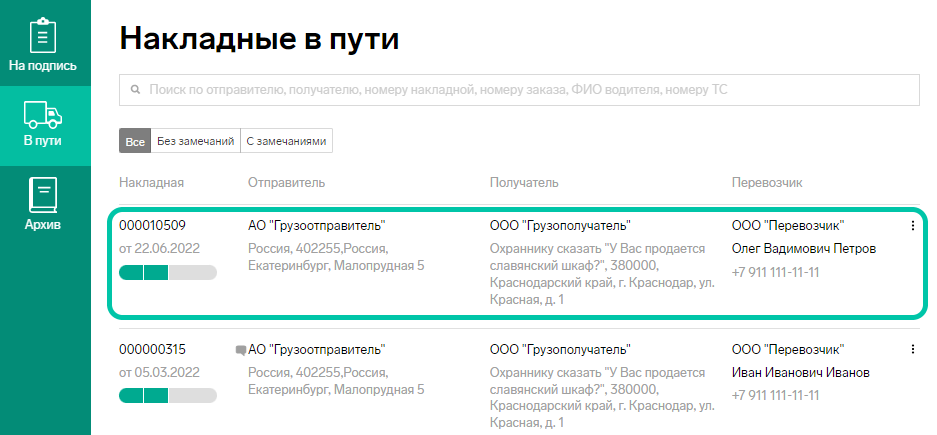Switch to Без замечаний filter
Image resolution: width=937 pixels, height=435 pixels.
(x=195, y=141)
